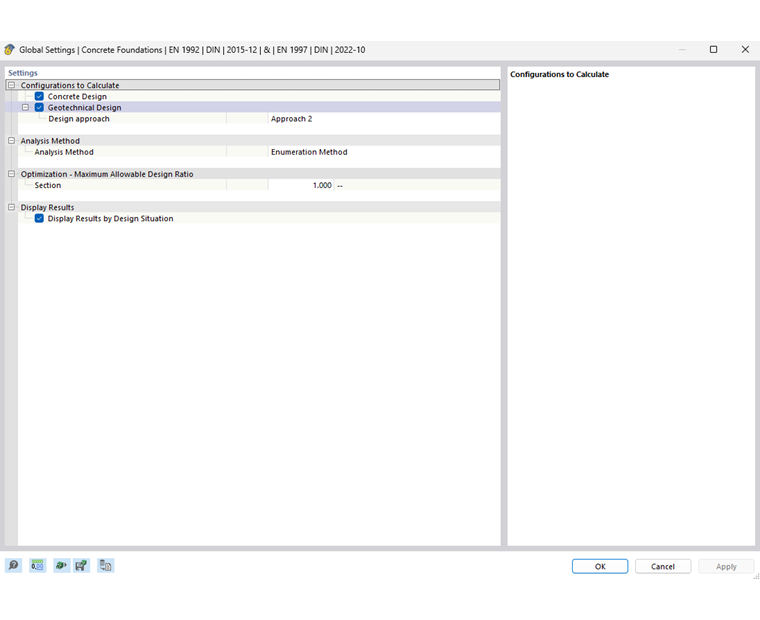This screenshot has width=760, height=620.
Task: Collapse the Geotechnical Design sub-tree
Action: coord(25,107)
